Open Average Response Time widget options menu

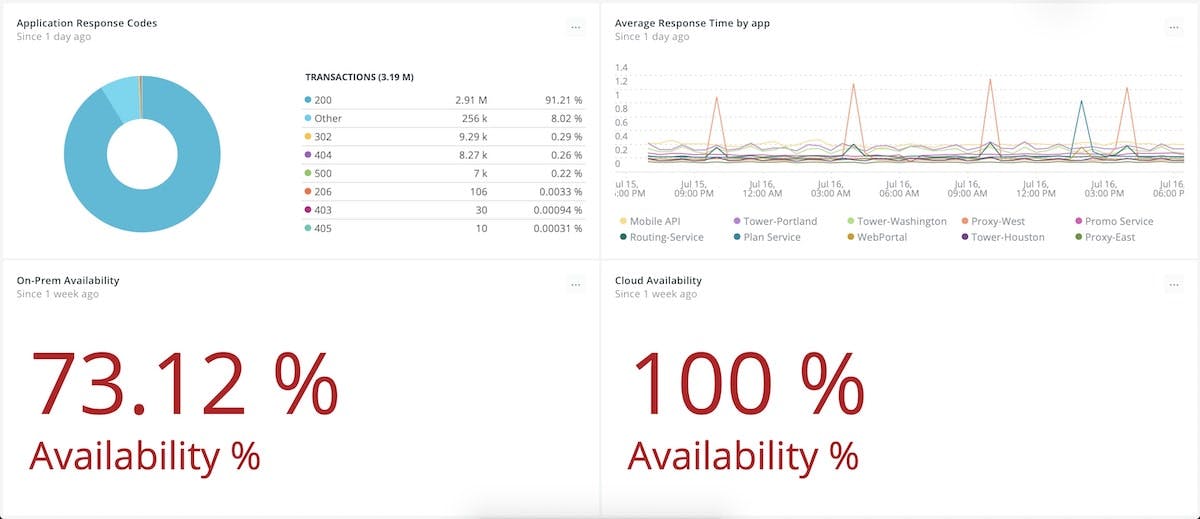(x=1174, y=28)
